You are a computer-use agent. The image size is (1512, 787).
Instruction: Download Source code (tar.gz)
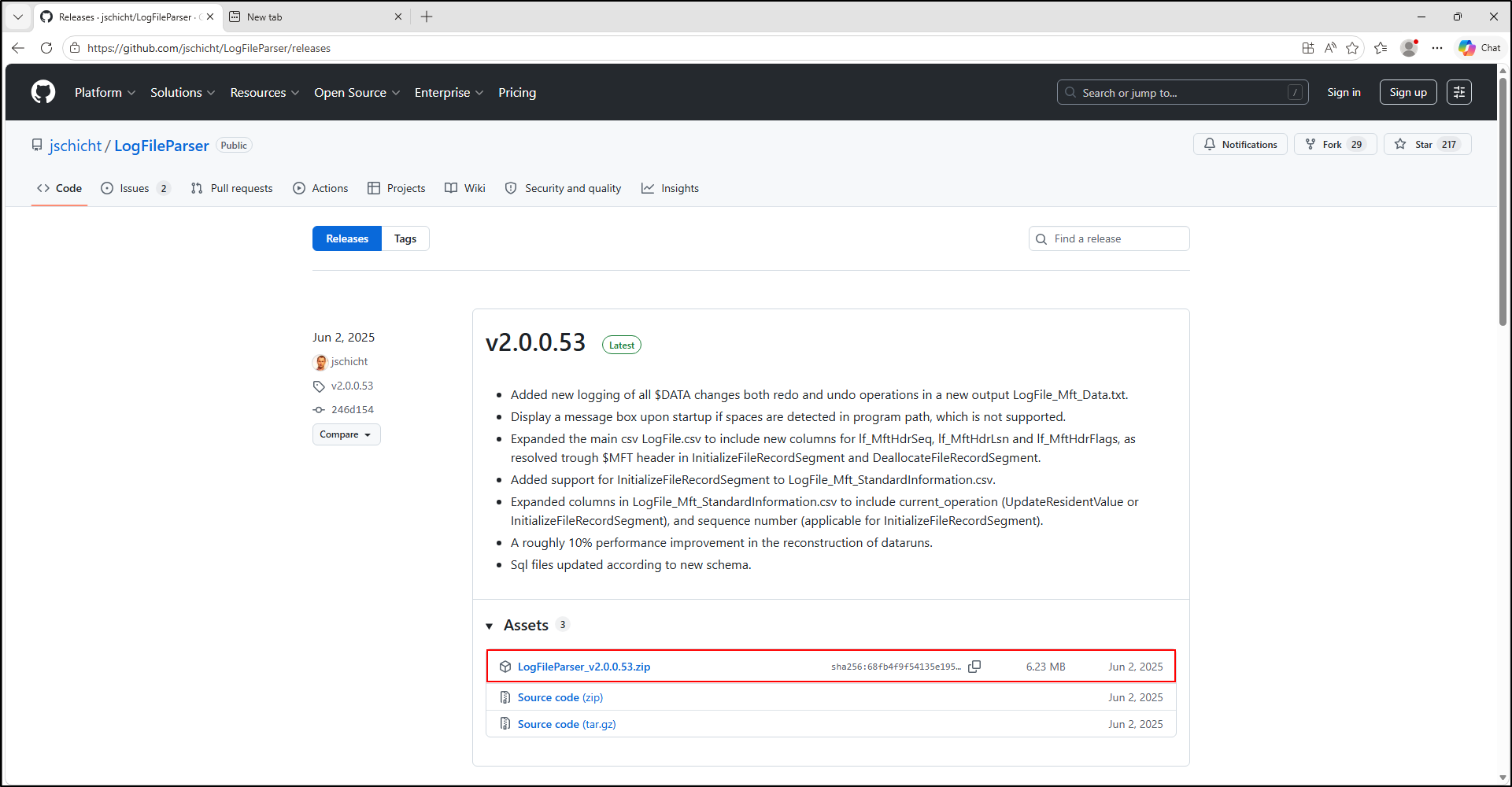[x=567, y=724]
